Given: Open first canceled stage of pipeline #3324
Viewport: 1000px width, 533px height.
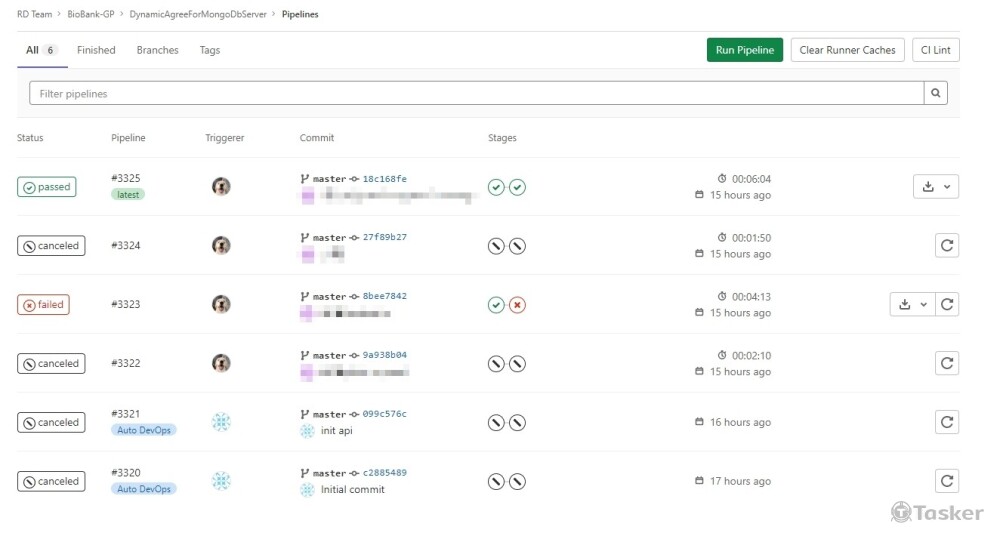Looking at the screenshot, I should coord(496,246).
